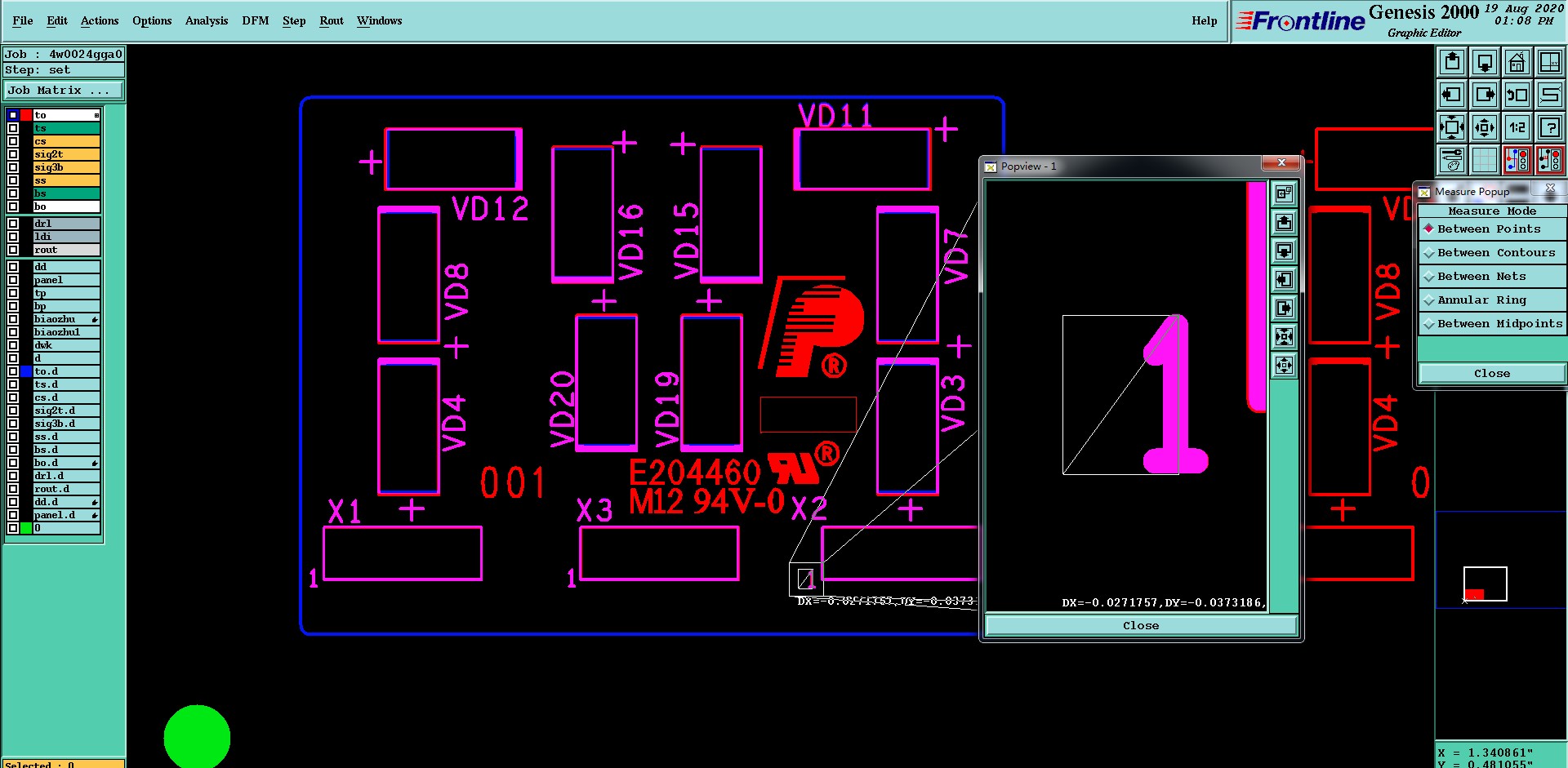Select layer name sig3b in the layer list
Screen dimensions: 1568x768
[x=66, y=167]
